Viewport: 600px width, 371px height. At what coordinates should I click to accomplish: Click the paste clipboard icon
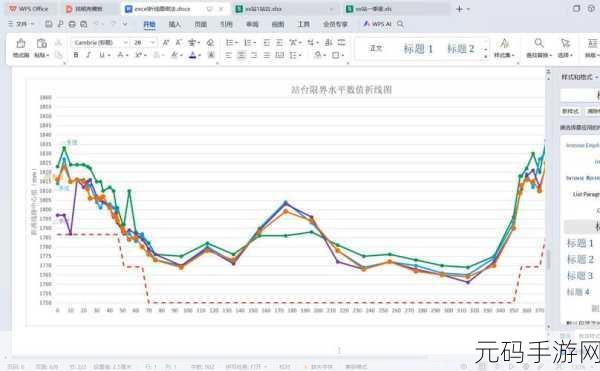click(x=41, y=43)
